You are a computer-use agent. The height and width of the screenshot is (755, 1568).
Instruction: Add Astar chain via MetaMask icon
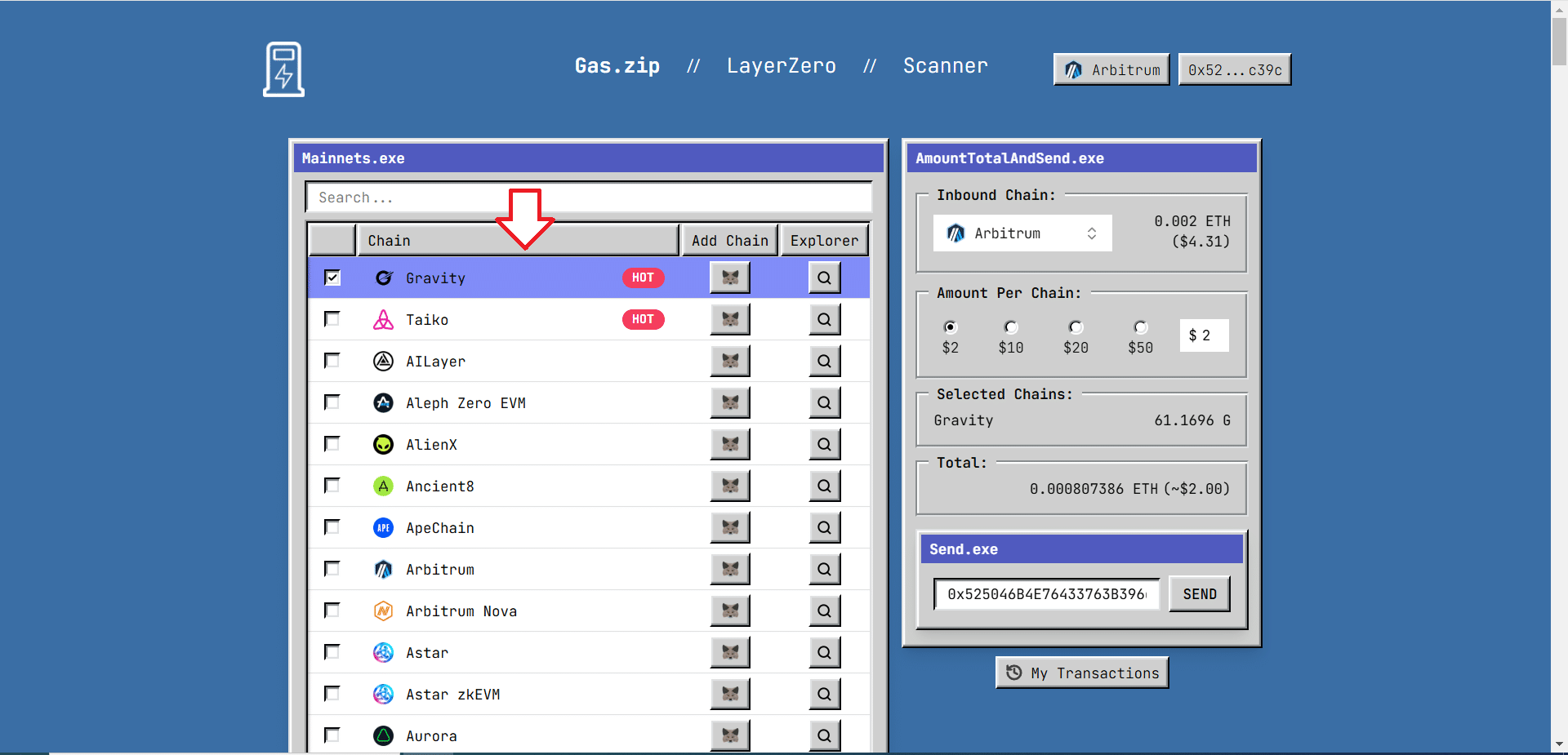(x=730, y=652)
